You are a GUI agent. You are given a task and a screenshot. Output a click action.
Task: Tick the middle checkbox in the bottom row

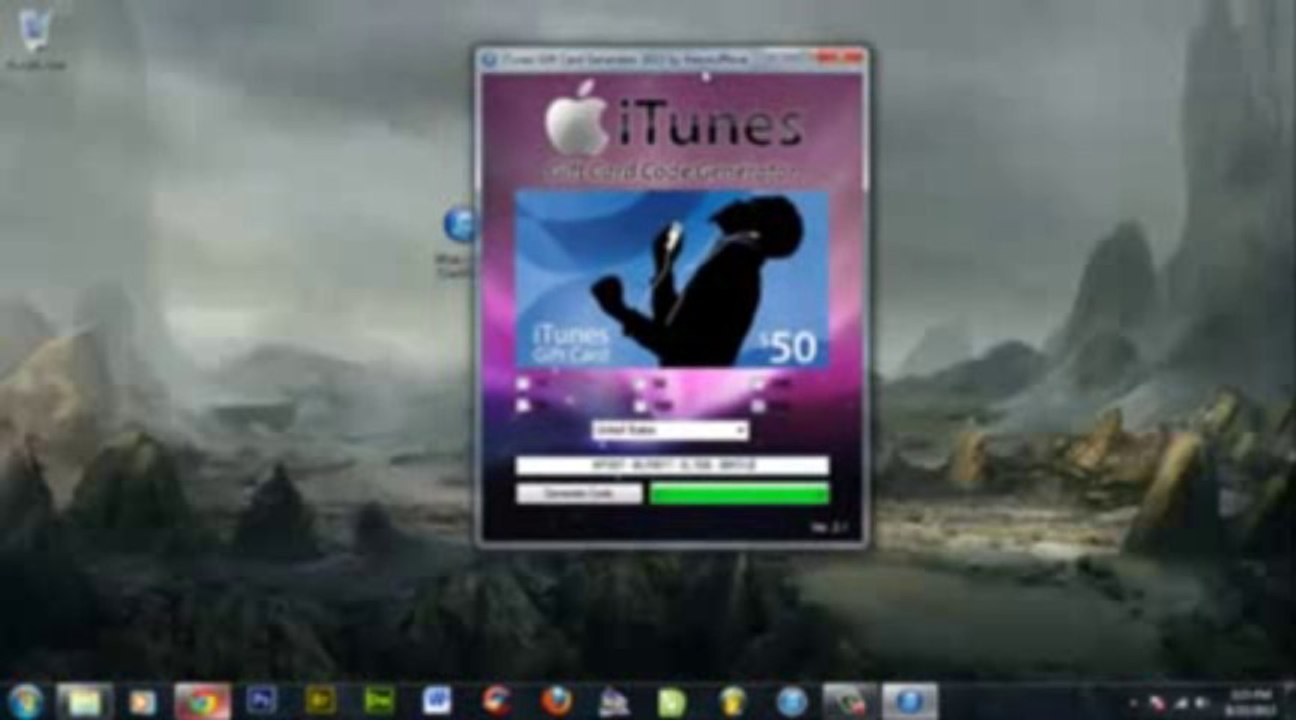pyautogui.click(x=639, y=406)
